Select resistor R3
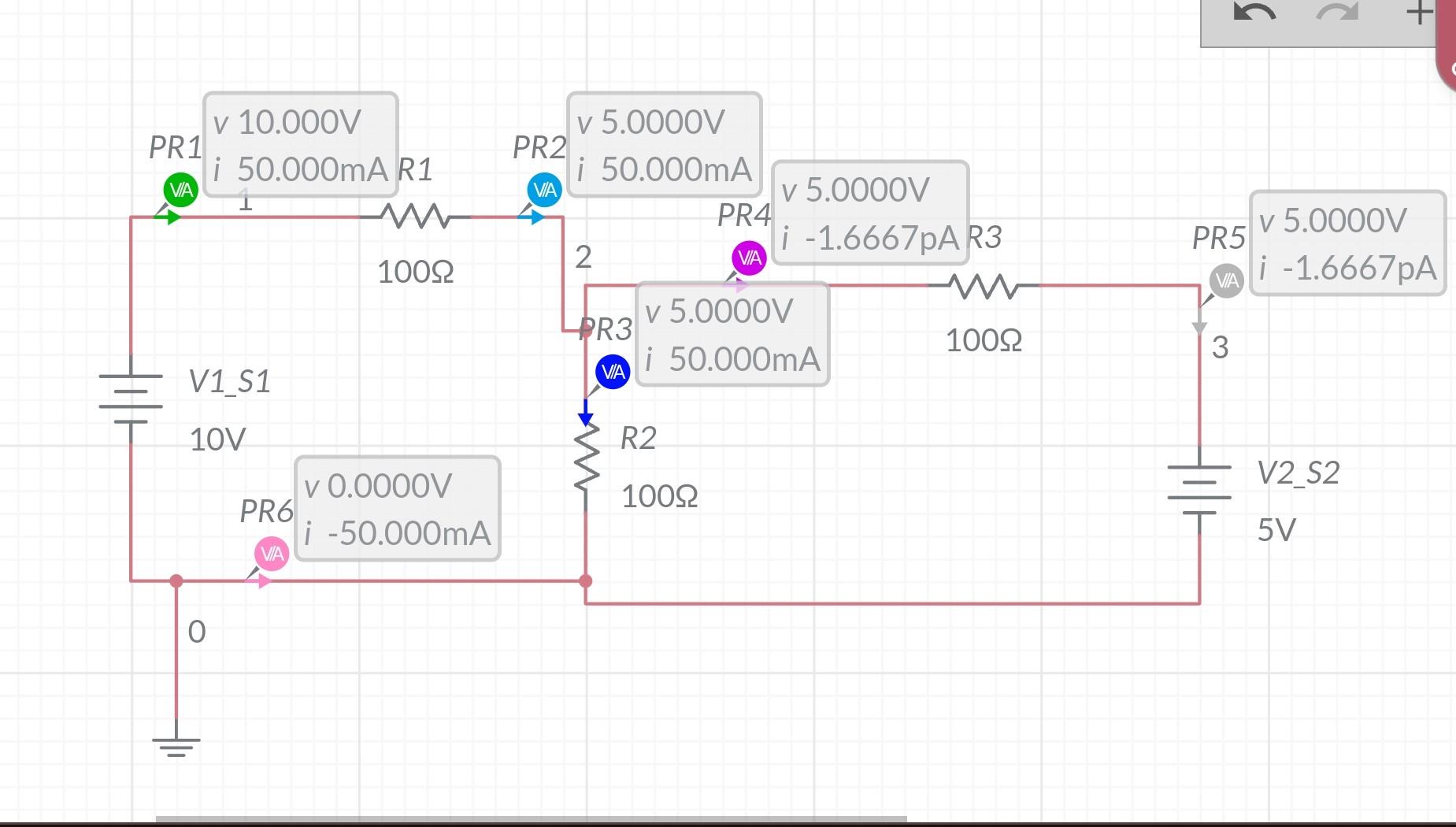1456x827 pixels. (x=983, y=285)
